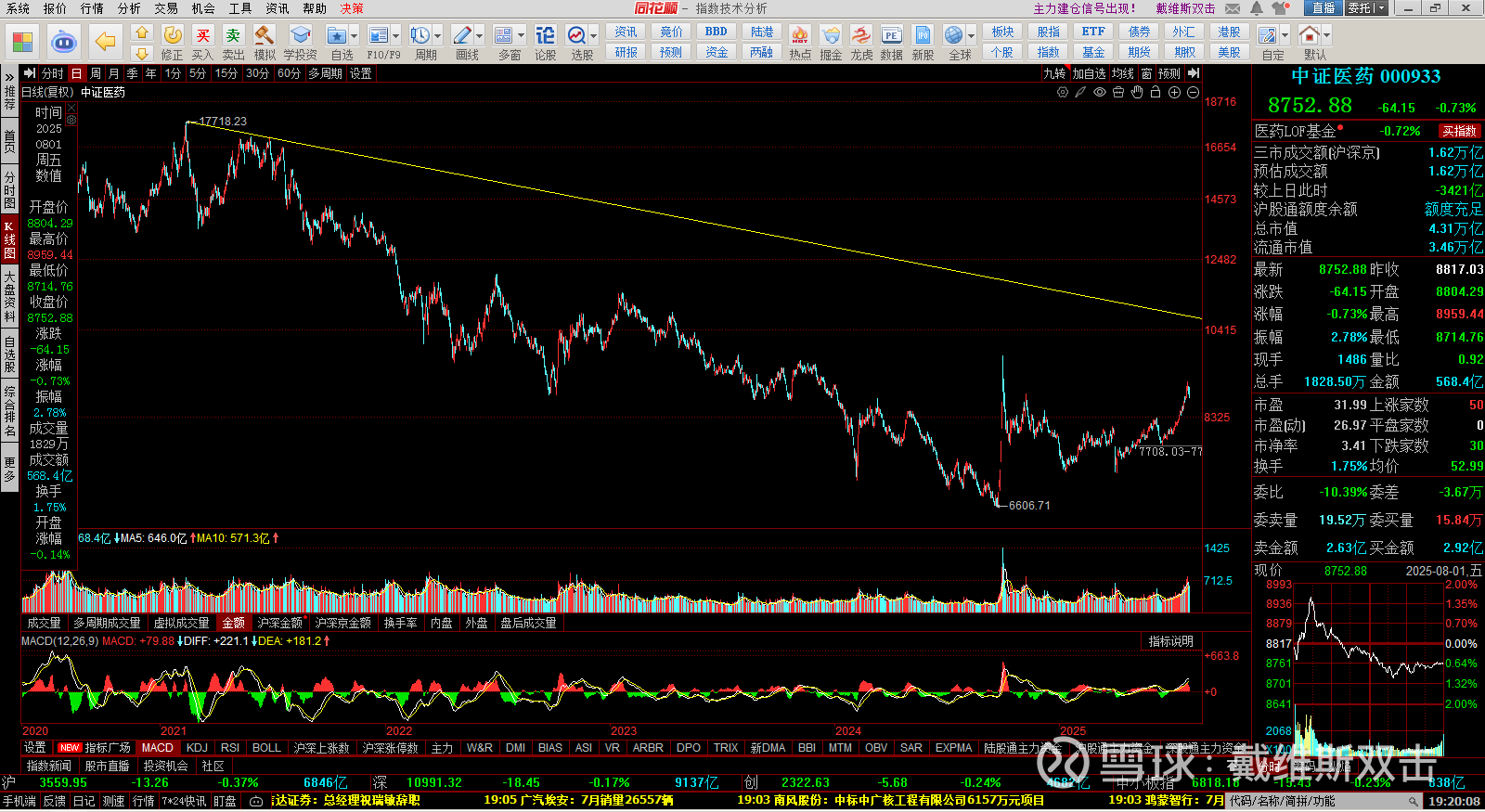Go back with the yellow left arrow

tap(106, 42)
